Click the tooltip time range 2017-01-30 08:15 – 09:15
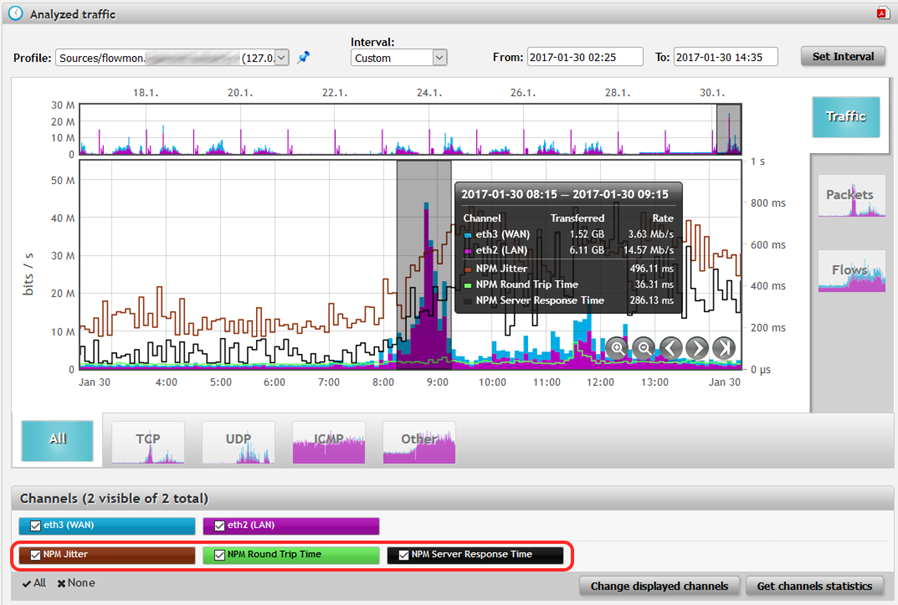The height and width of the screenshot is (605, 898). 565,194
